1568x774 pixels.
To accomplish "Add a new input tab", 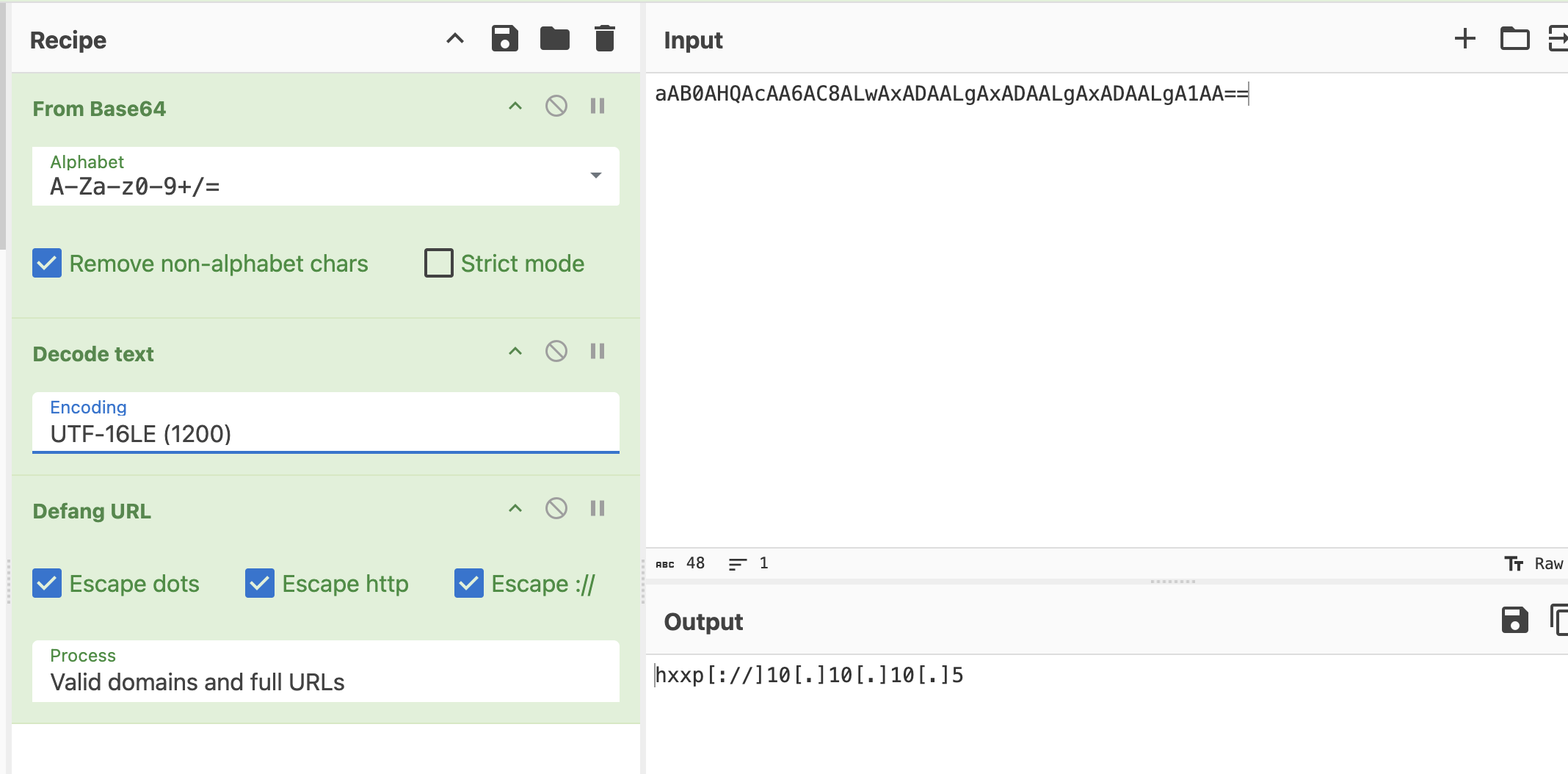I will [1465, 38].
